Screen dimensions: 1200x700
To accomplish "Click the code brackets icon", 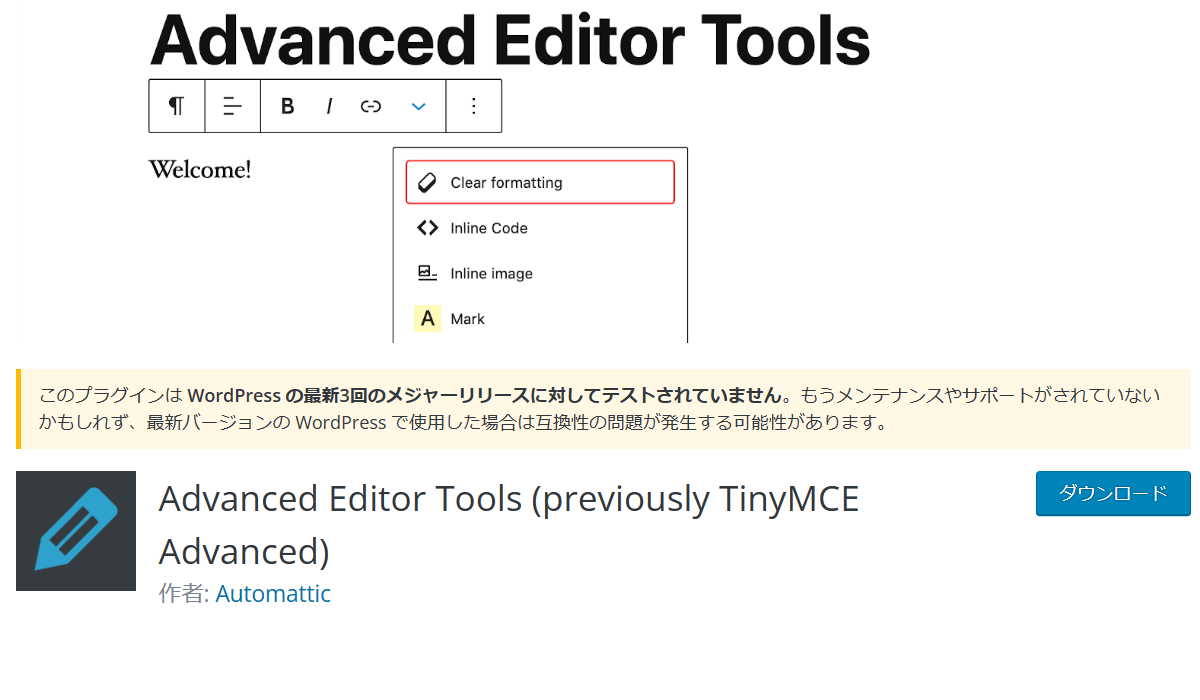I will (x=427, y=228).
